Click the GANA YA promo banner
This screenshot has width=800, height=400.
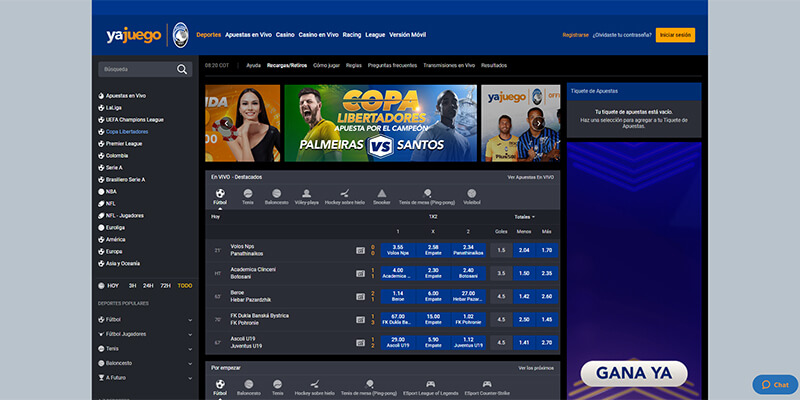(634, 373)
